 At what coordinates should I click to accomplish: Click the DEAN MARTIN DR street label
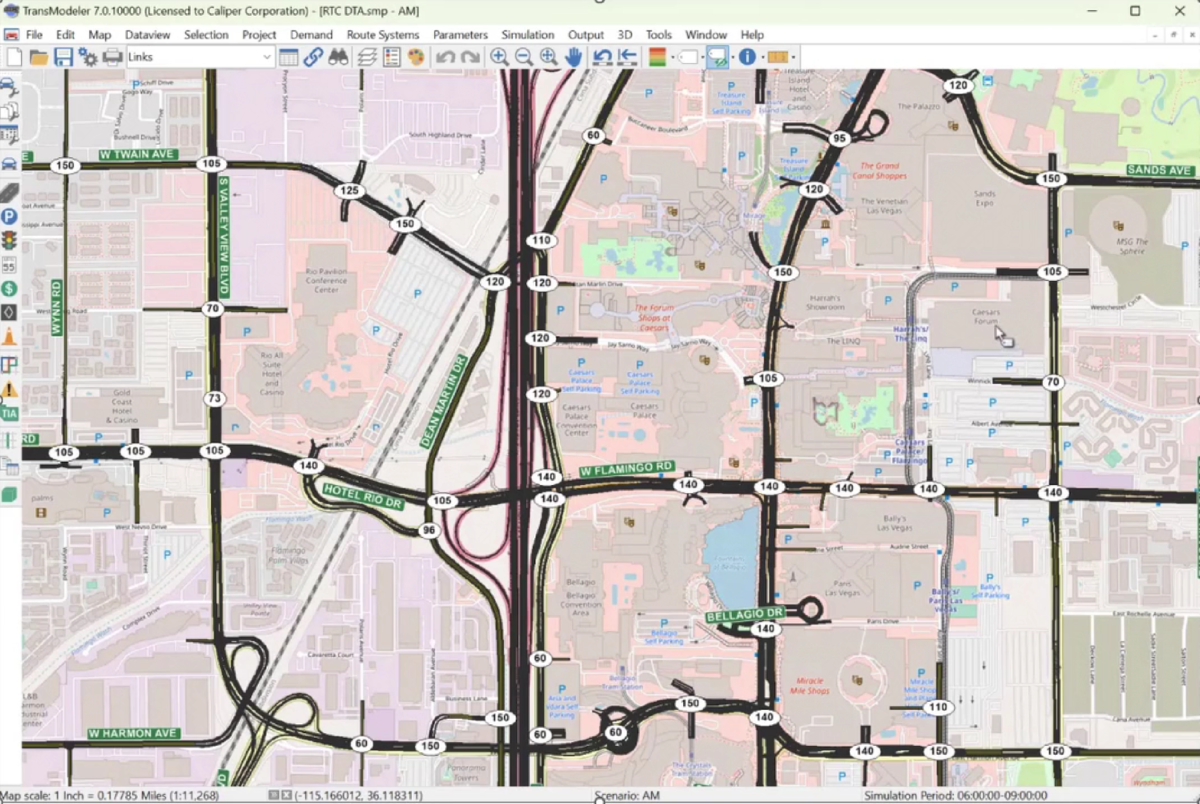444,399
